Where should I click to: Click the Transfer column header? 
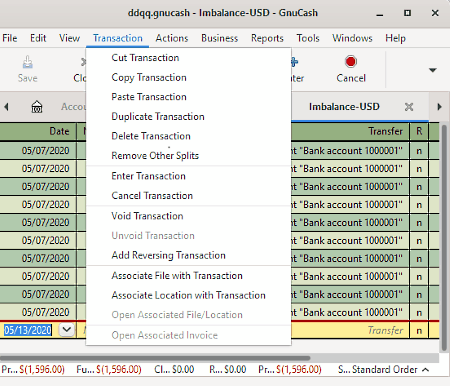pos(350,131)
